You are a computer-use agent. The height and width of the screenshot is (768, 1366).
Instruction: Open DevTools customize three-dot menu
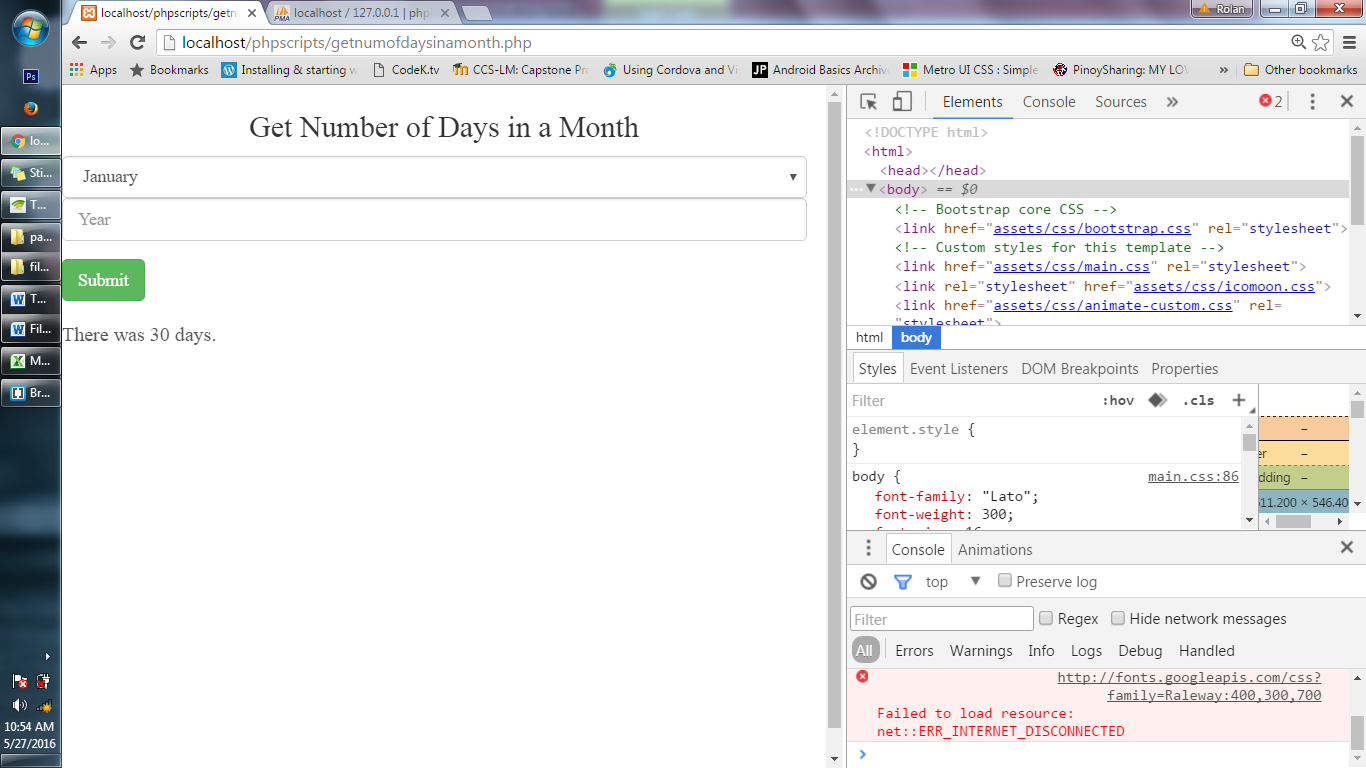point(1313,102)
